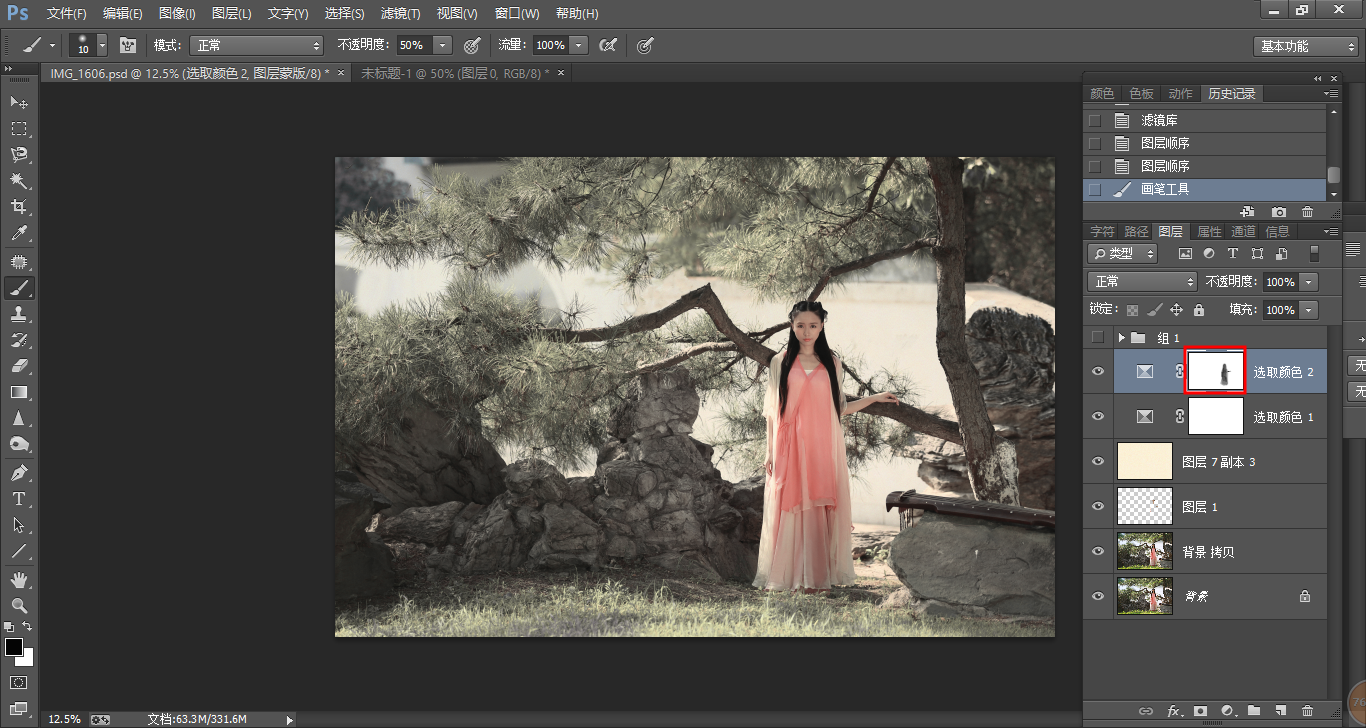Open the 滤镜(T) menu

click(x=401, y=14)
